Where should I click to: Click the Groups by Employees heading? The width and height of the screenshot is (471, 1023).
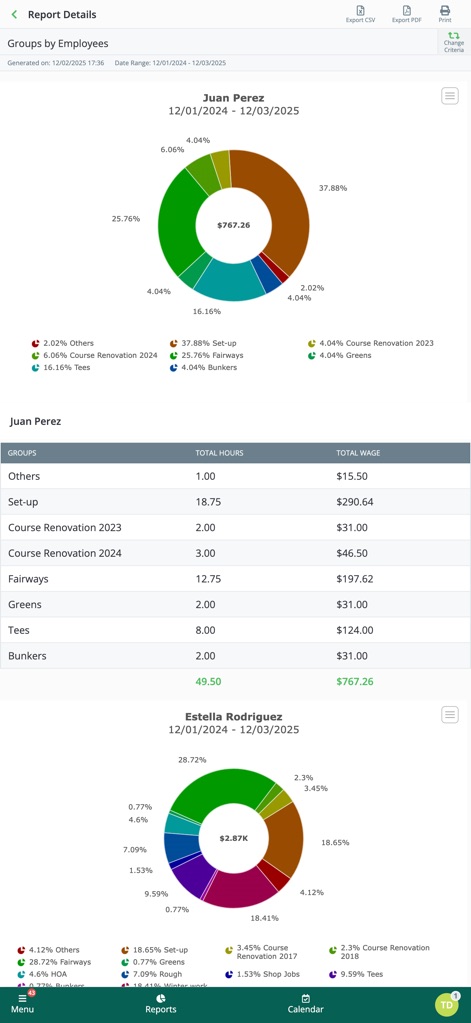[58, 44]
